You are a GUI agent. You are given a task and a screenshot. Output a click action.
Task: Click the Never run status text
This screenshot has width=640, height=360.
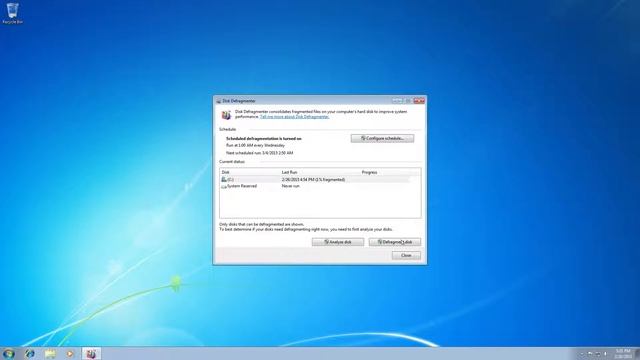point(291,186)
